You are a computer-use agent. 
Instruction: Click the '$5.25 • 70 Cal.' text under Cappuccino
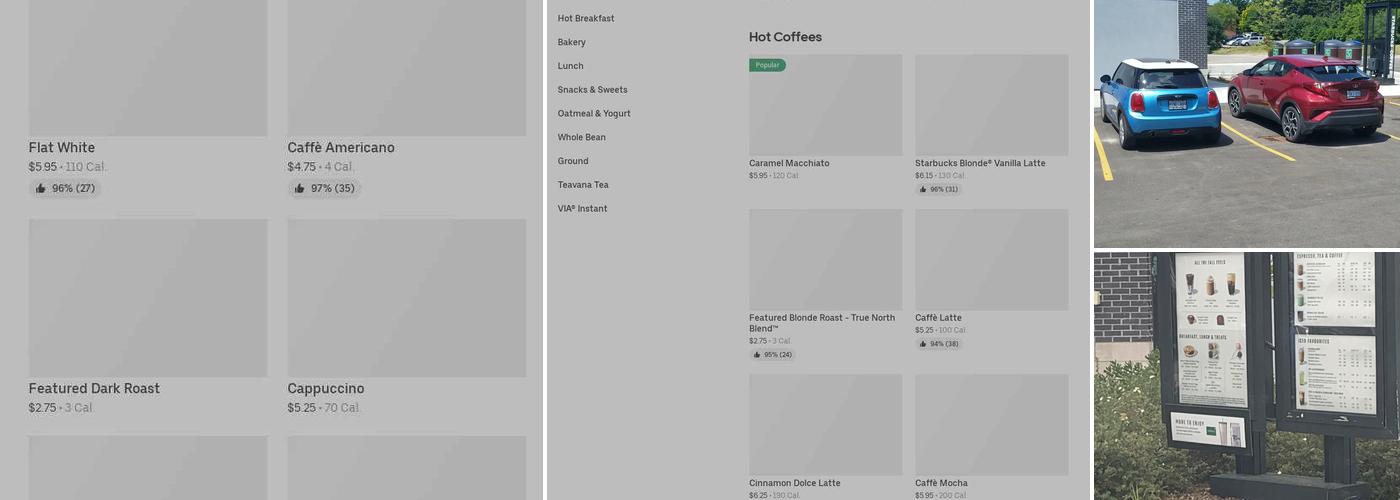point(324,408)
